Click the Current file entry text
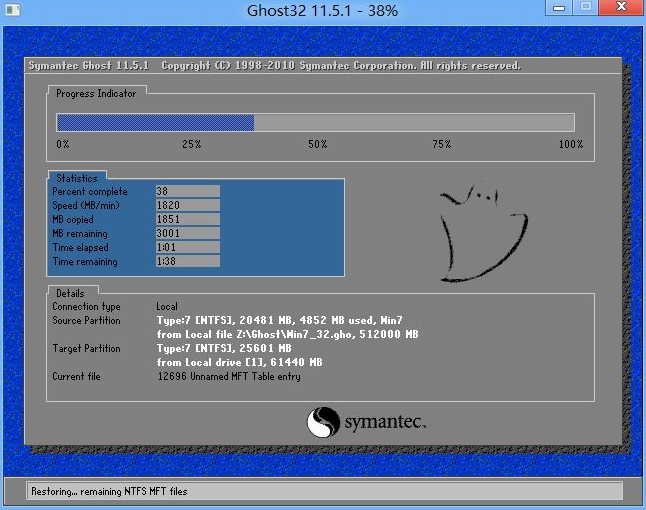This screenshot has width=646, height=510. (229, 377)
